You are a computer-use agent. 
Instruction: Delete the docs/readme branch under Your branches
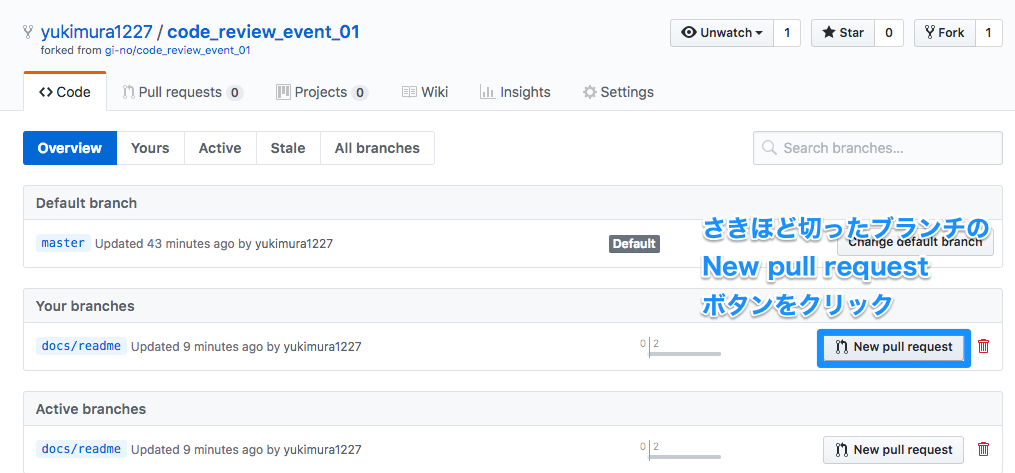(x=983, y=346)
